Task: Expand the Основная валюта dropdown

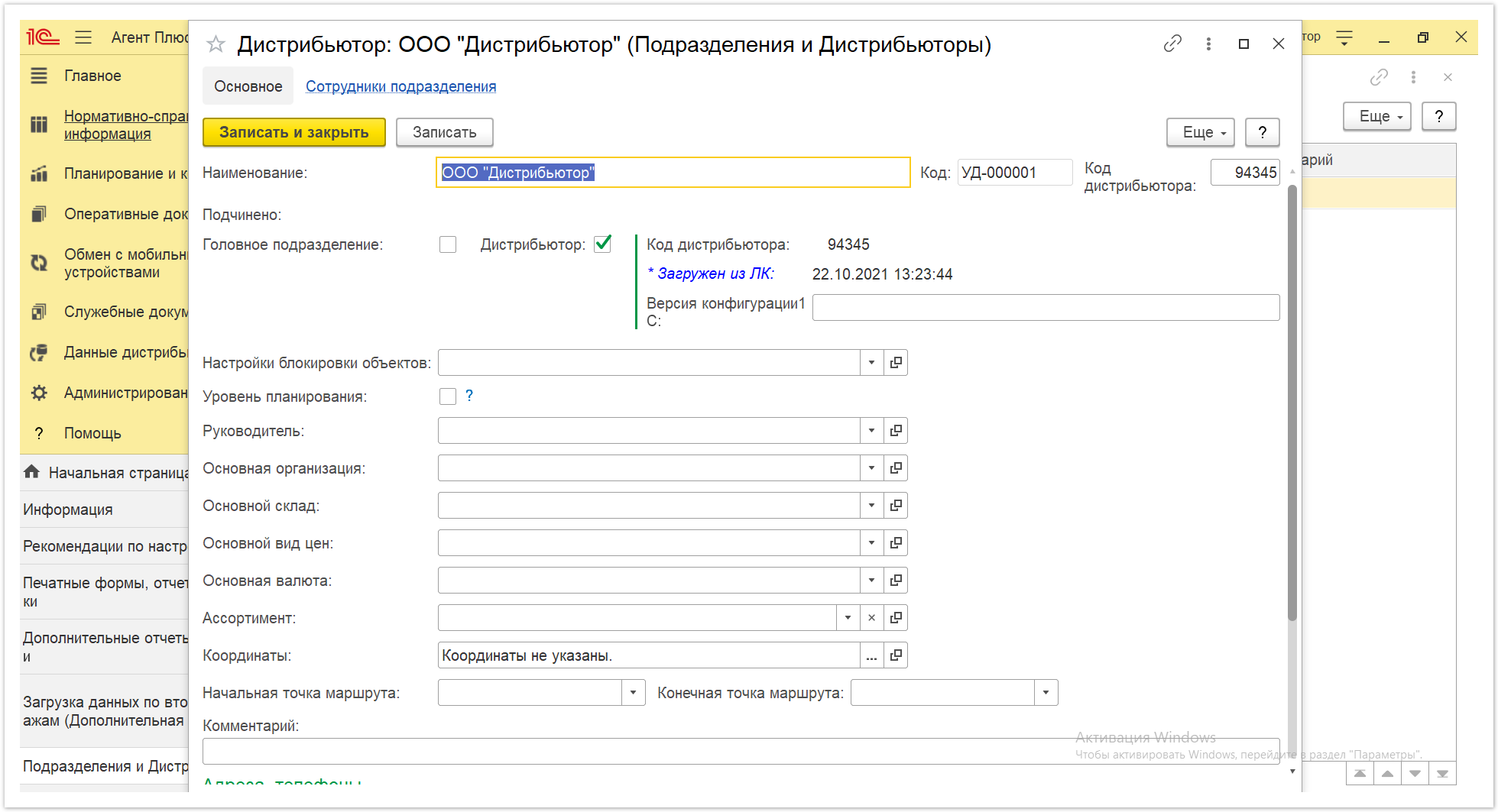Action: click(871, 581)
